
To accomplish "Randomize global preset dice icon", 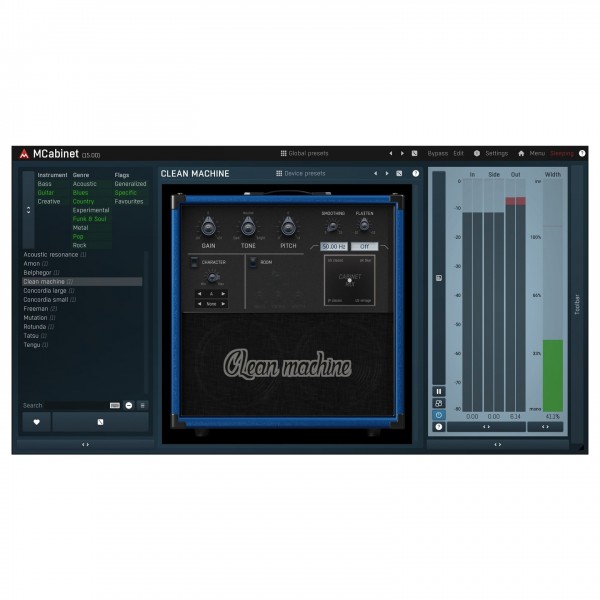I will coord(414,153).
